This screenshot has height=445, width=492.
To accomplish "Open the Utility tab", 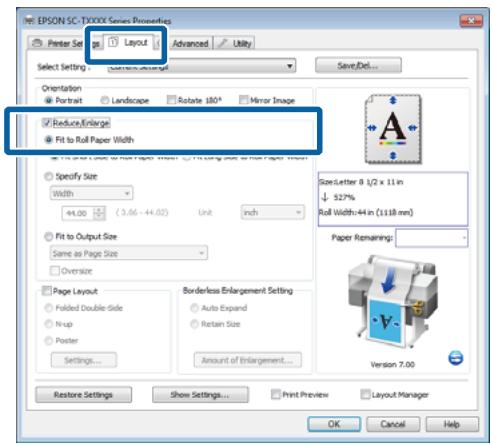I will click(x=235, y=44).
